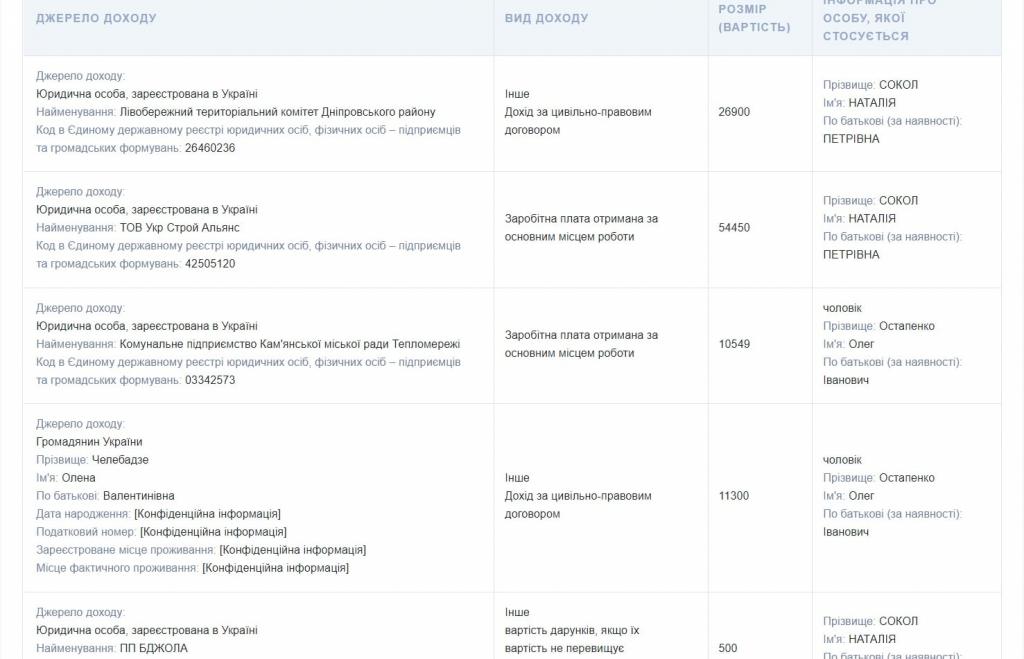Select Комунальне підприємство Кам'янської міської ради Тепломережі
This screenshot has height=659, width=1024.
[x=290, y=344]
